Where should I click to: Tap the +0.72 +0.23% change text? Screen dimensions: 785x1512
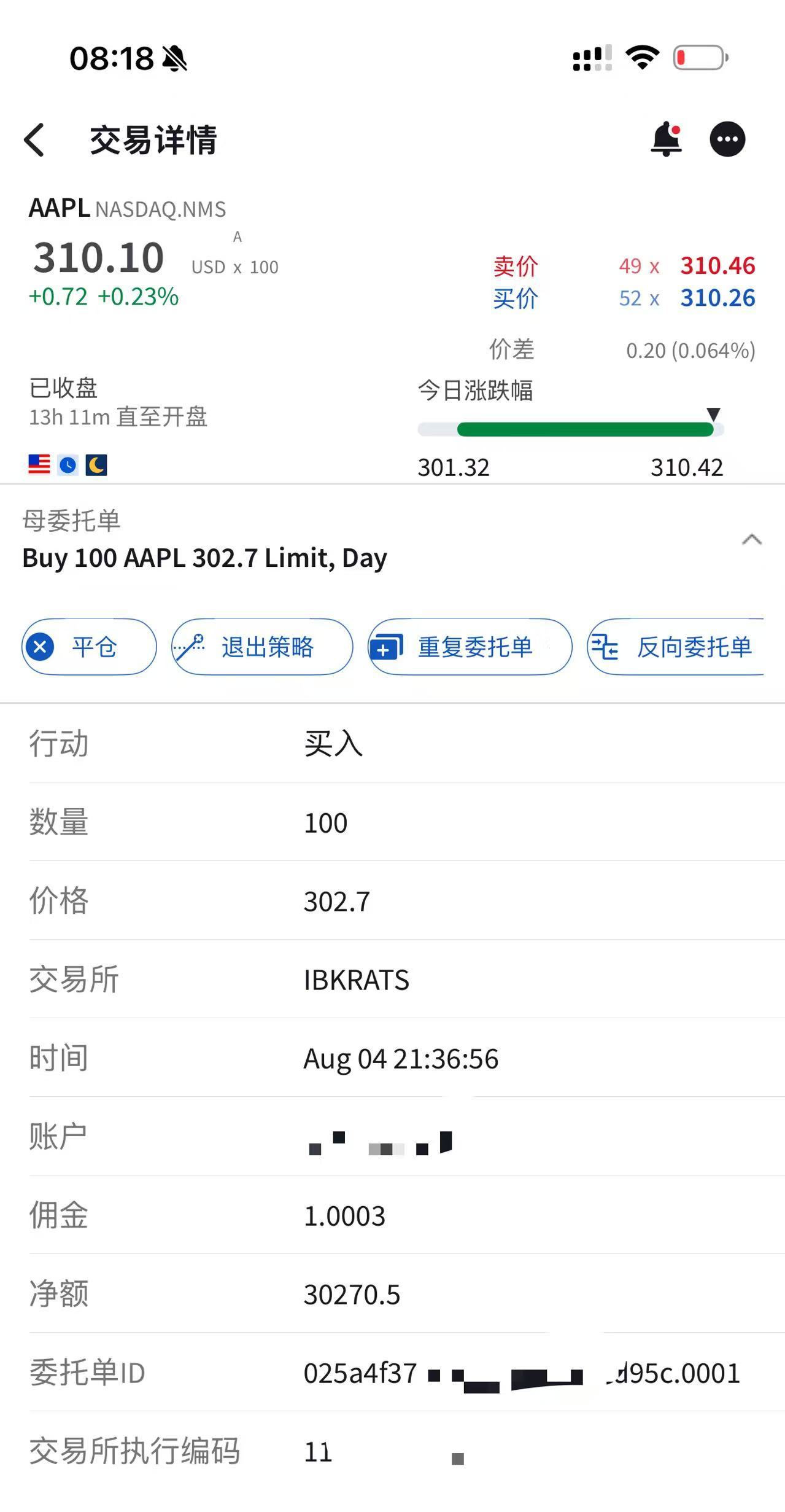pyautogui.click(x=104, y=297)
